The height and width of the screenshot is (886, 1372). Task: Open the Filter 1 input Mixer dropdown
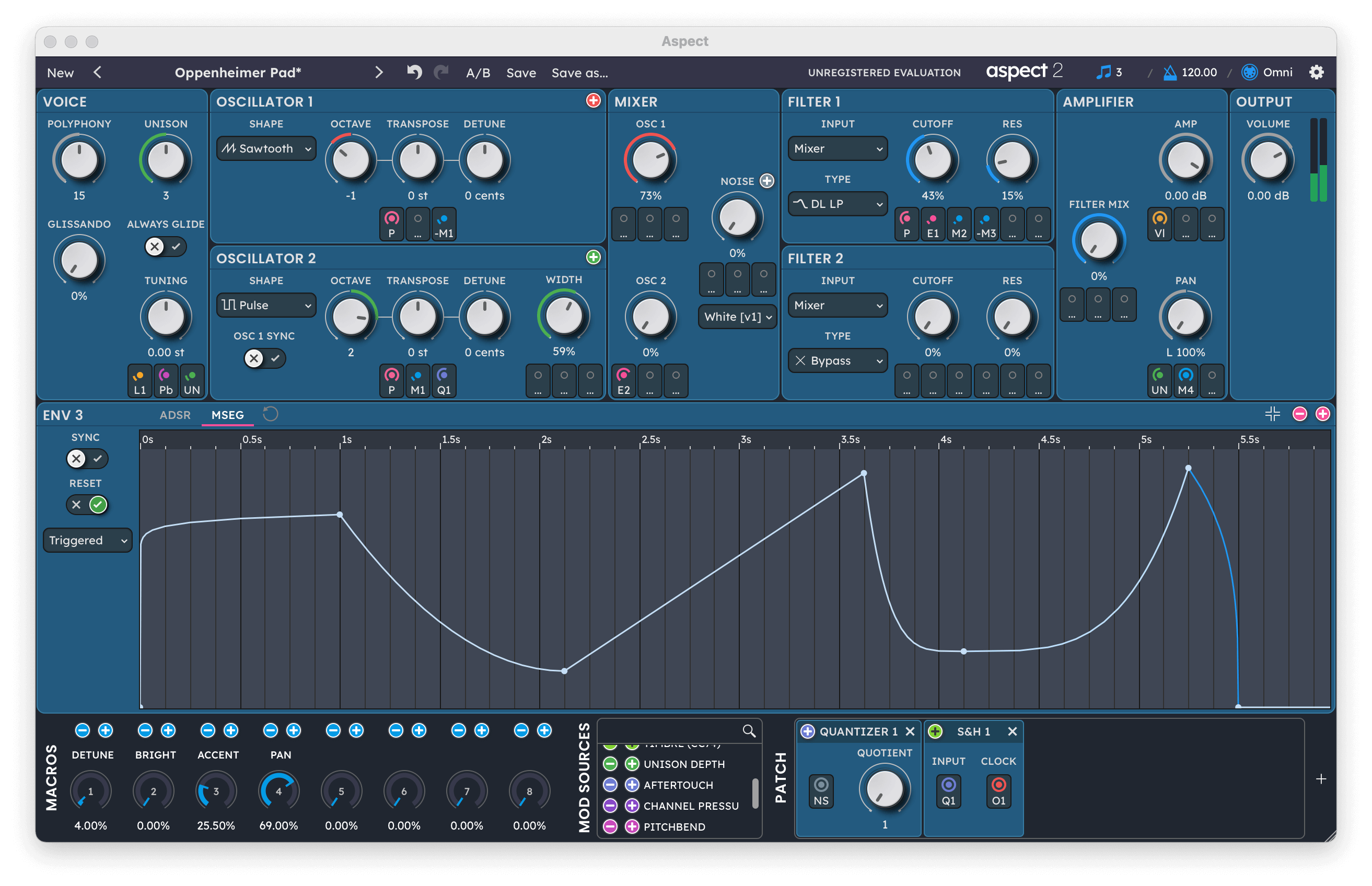[837, 148]
